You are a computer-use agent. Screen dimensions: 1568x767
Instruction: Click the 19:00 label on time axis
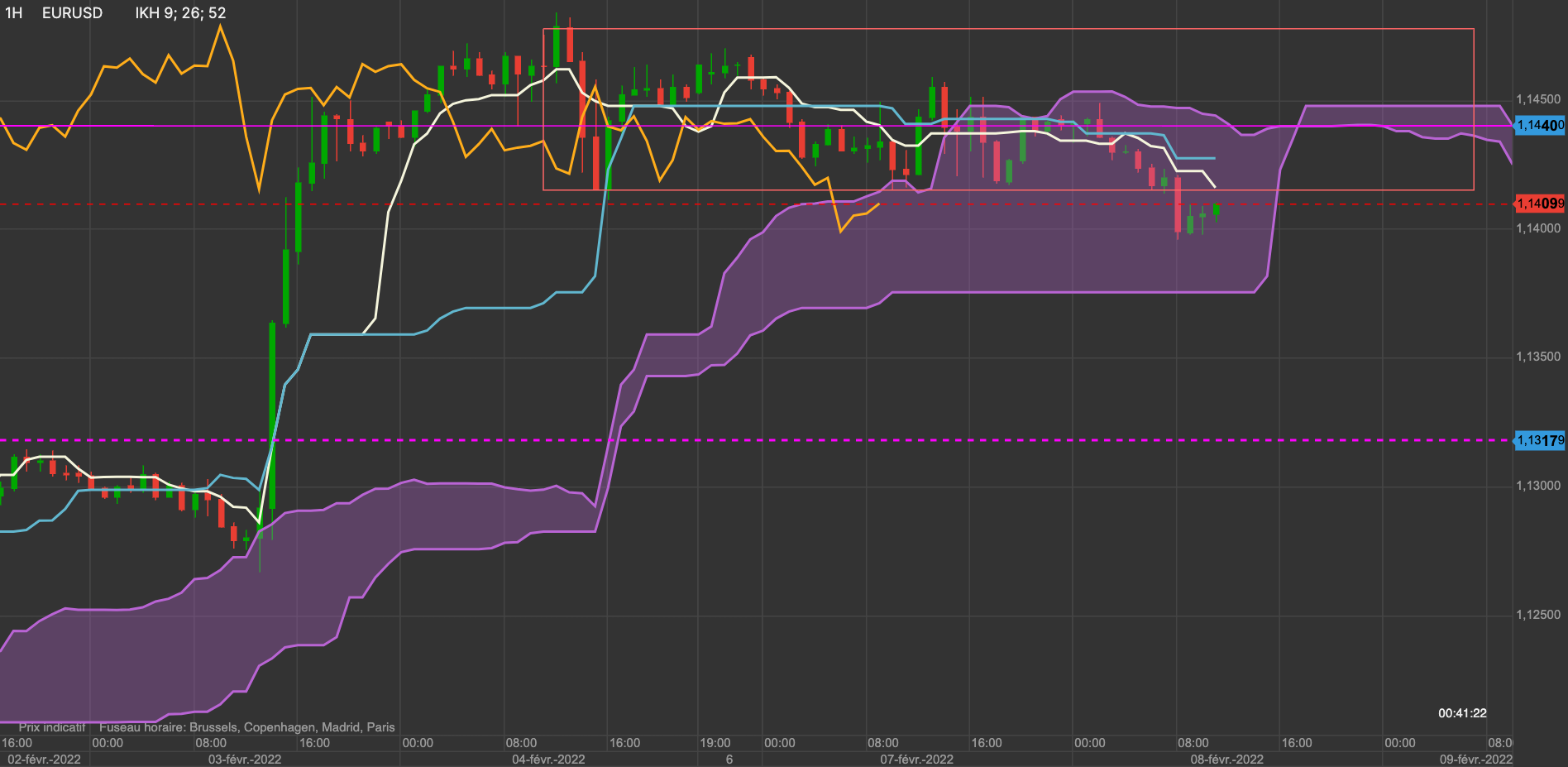715,743
